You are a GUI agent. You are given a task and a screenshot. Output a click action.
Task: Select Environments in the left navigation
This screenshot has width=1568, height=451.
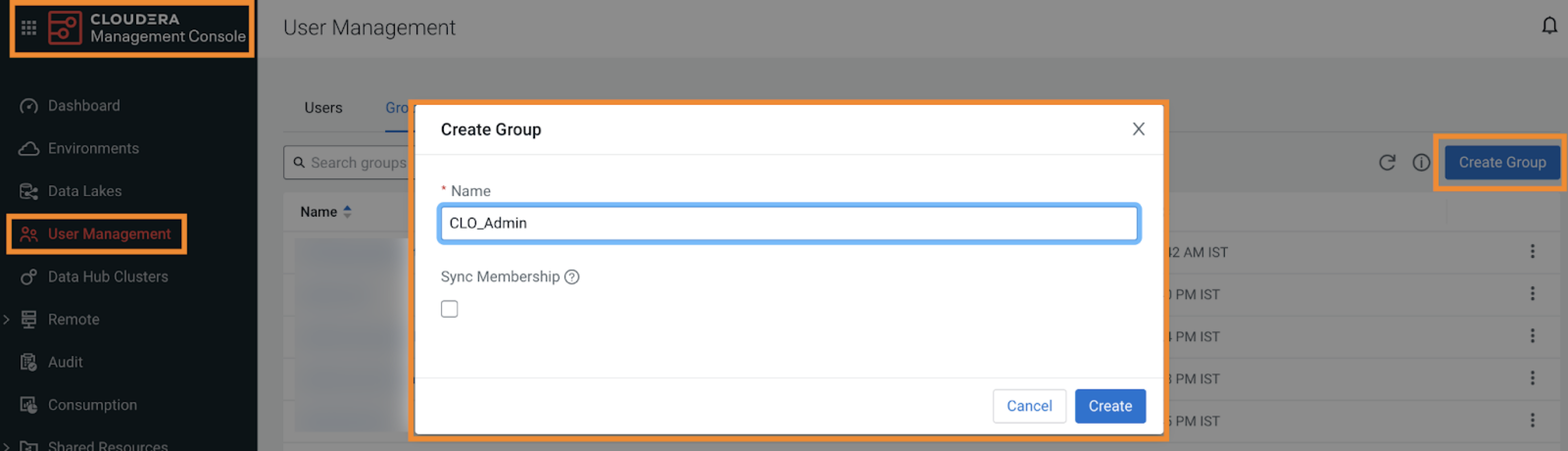click(x=93, y=148)
